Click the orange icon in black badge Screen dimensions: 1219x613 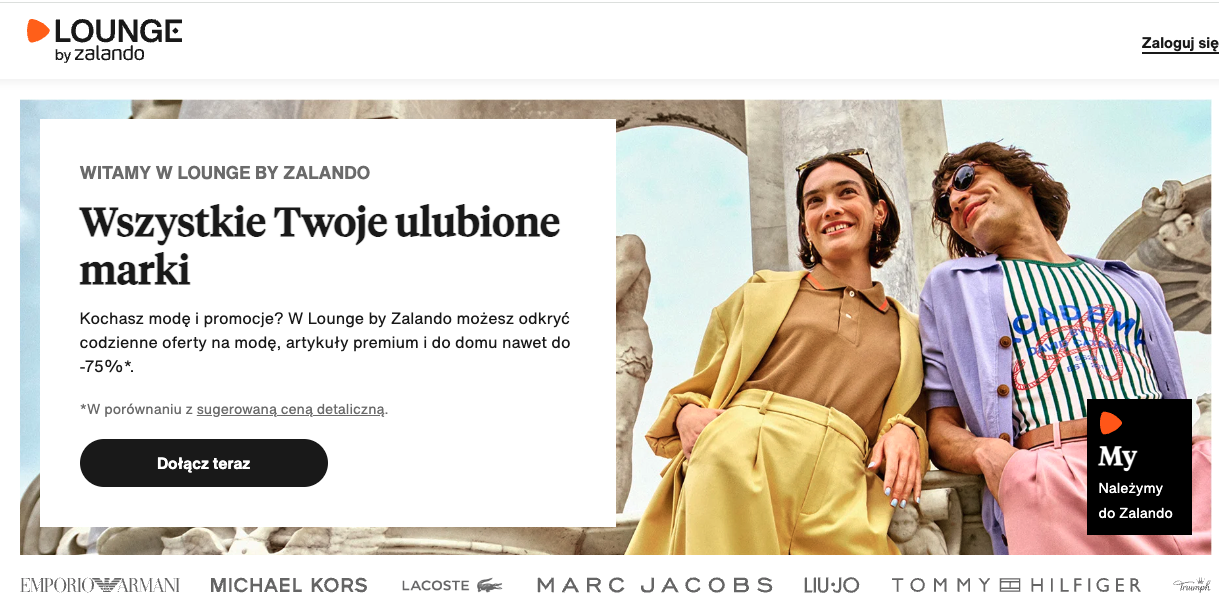(1110, 423)
